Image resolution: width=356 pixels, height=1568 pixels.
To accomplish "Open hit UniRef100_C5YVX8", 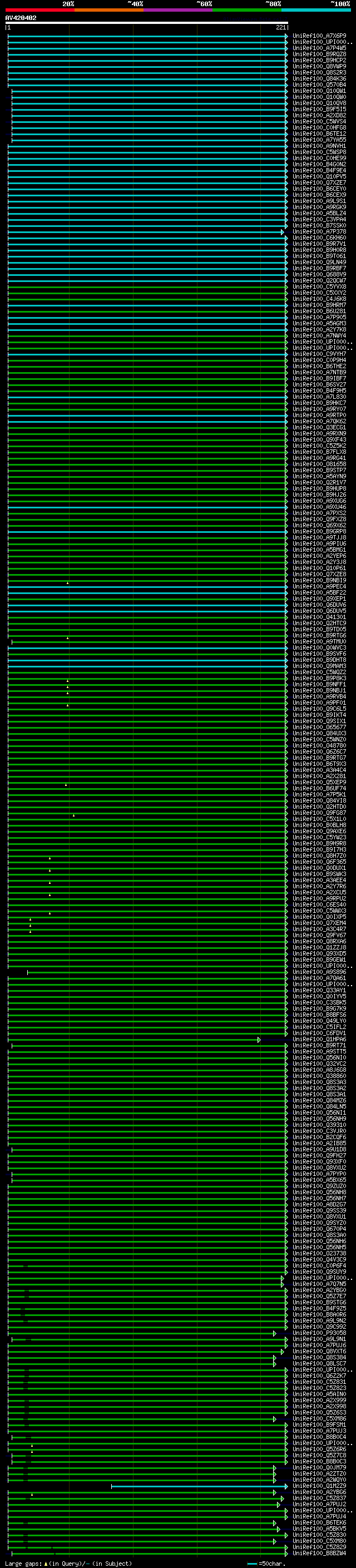I will click(x=319, y=286).
